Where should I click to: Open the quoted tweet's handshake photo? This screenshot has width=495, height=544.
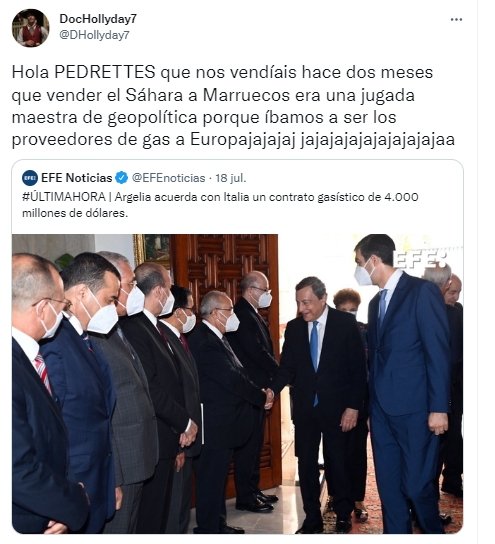(x=237, y=384)
